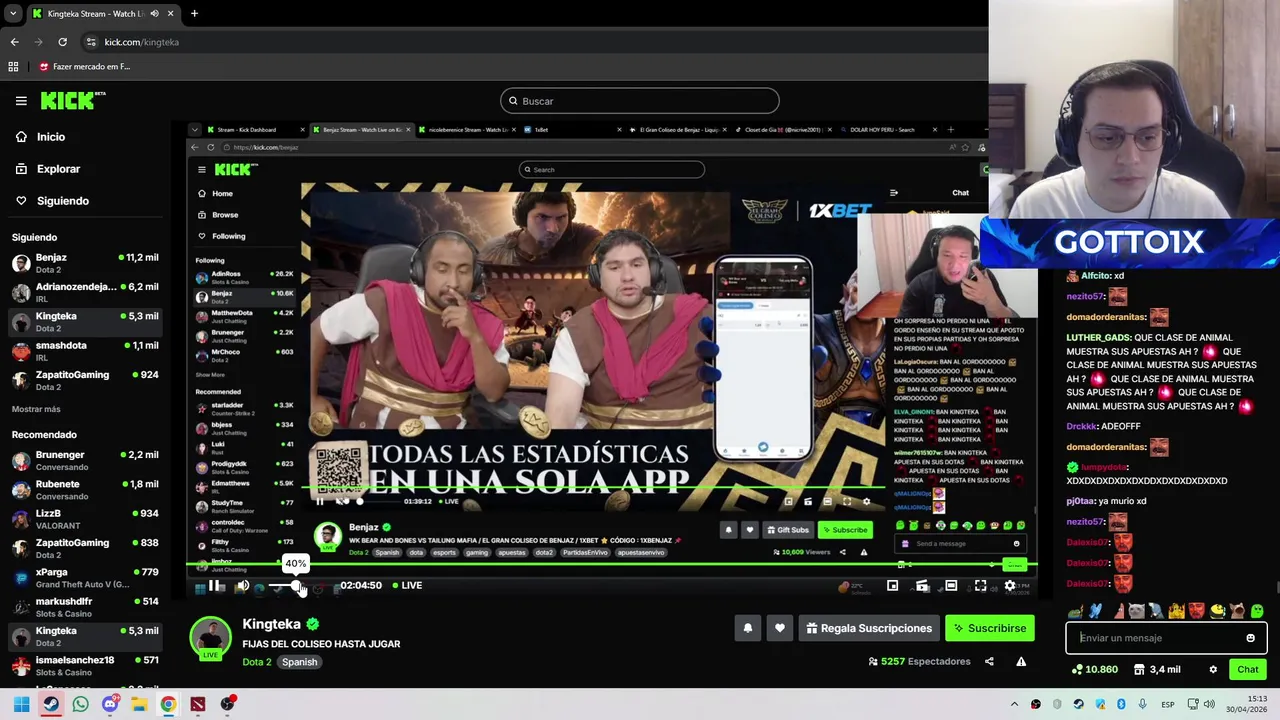This screenshot has height=720, width=1280.
Task: Open markushdfr recommended channel
Action: (x=84, y=607)
